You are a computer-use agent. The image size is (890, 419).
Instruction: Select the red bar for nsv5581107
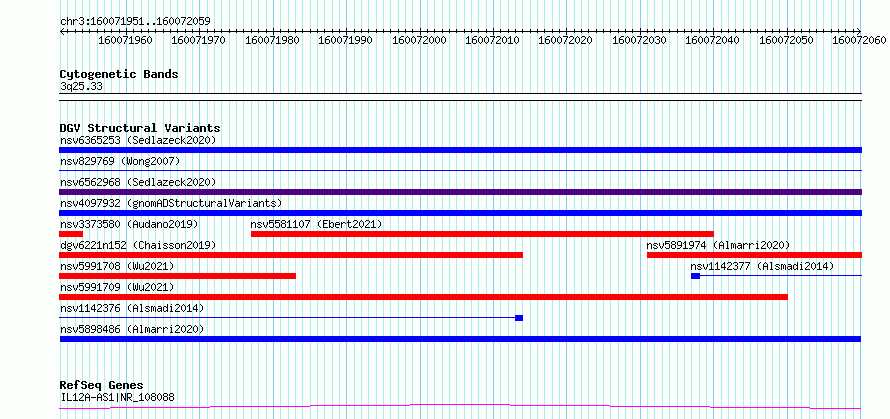pyautogui.click(x=482, y=234)
